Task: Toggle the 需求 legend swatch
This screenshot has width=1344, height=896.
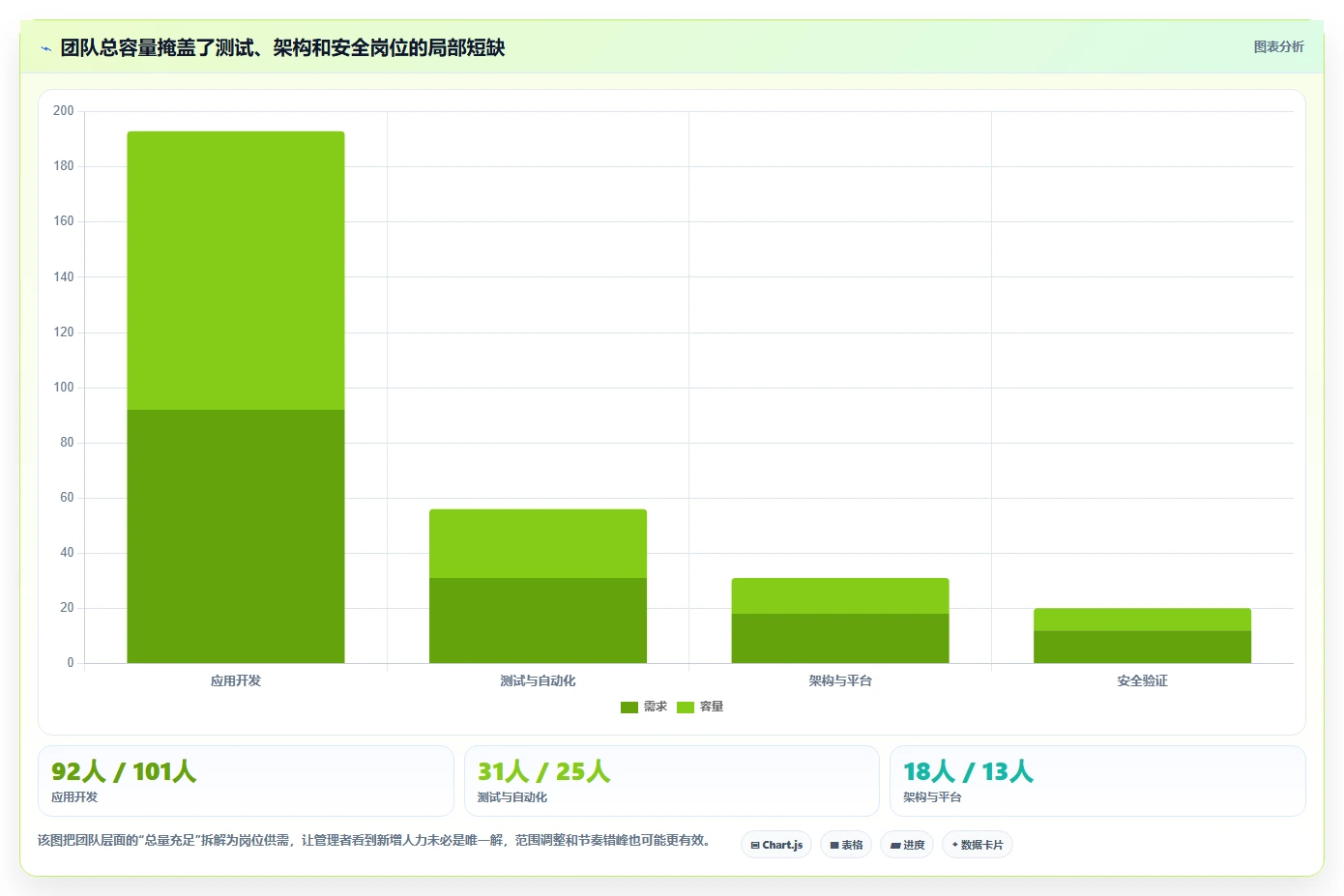Action: point(629,708)
